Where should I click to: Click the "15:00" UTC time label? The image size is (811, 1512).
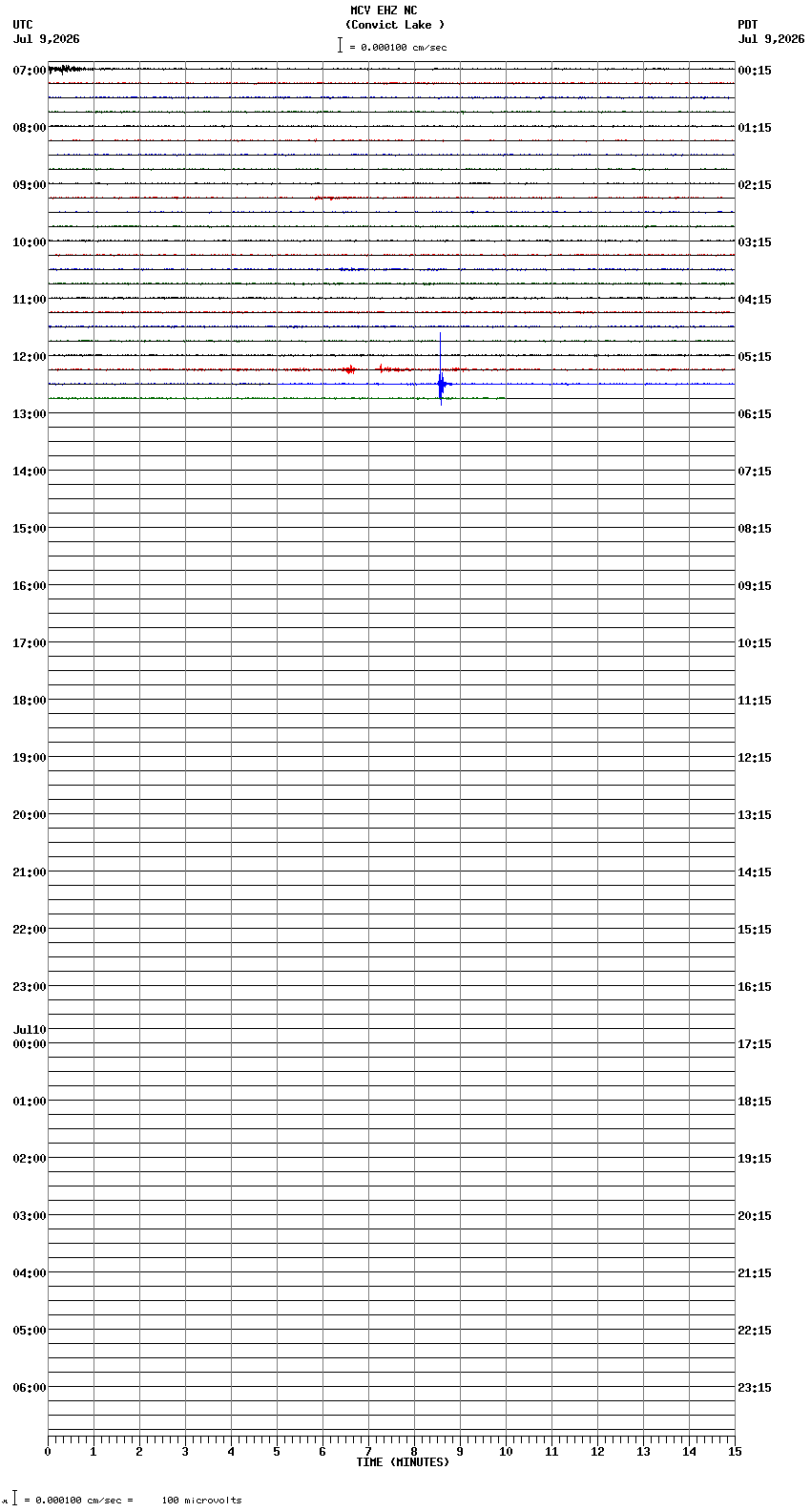pos(30,529)
